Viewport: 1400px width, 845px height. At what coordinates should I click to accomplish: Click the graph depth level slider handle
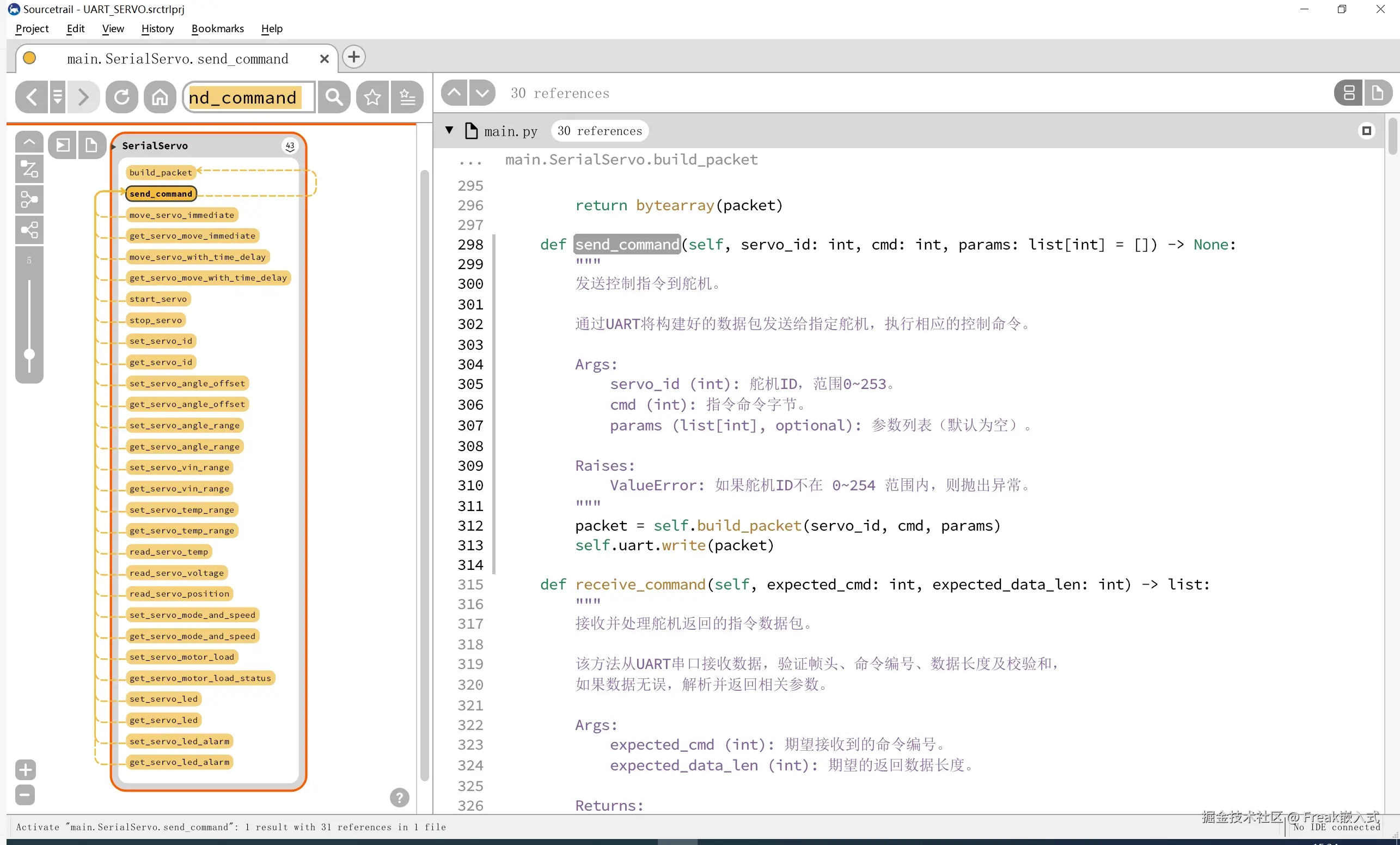pyautogui.click(x=29, y=354)
